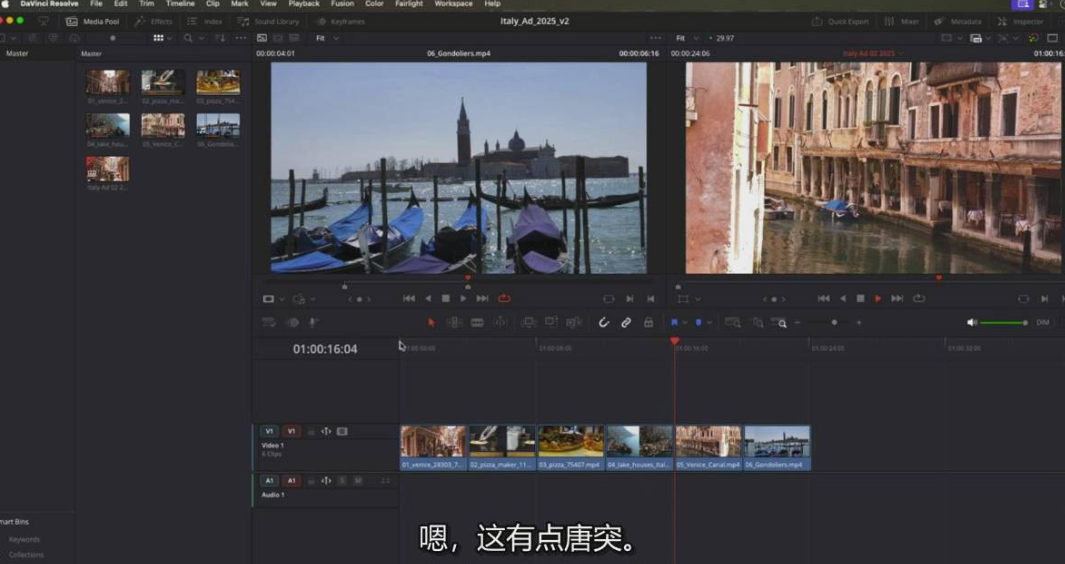This screenshot has height=564, width=1065.
Task: Enable Loop in the source viewer
Action: point(504,298)
